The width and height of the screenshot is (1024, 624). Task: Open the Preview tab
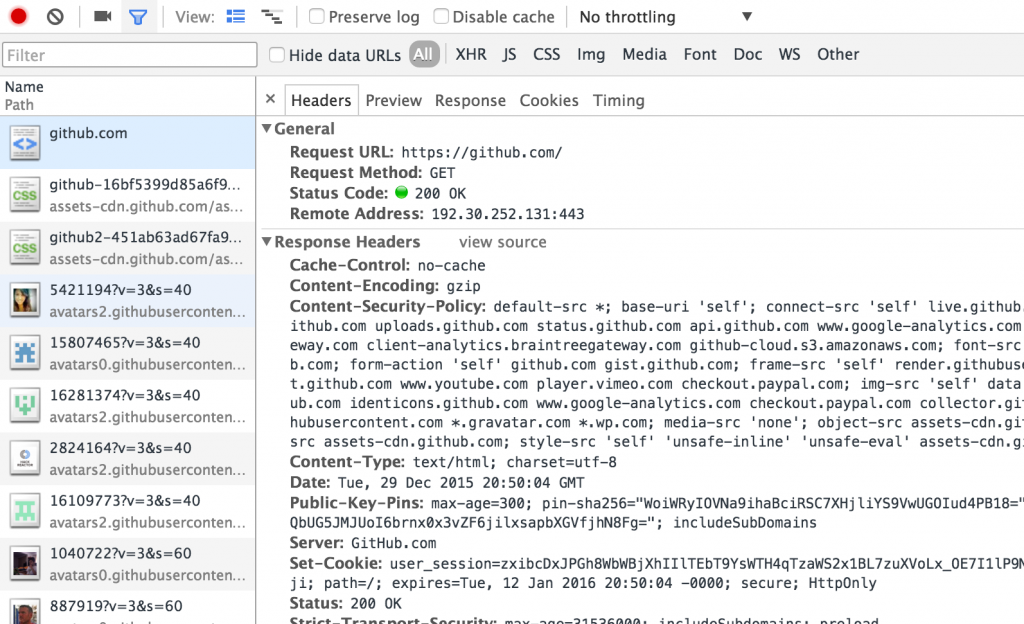coord(394,100)
